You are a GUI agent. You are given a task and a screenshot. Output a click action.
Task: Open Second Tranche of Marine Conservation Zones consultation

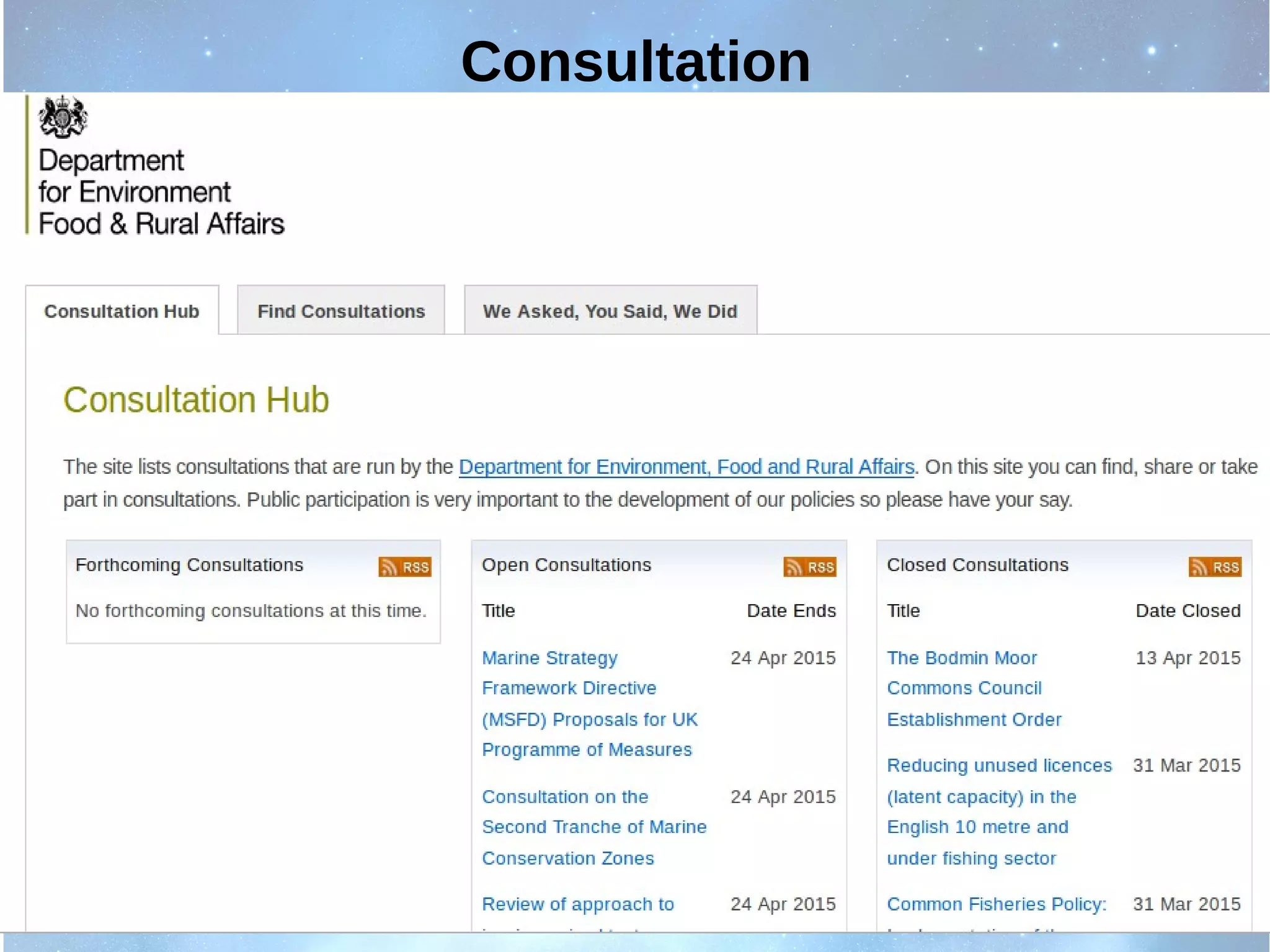point(594,827)
